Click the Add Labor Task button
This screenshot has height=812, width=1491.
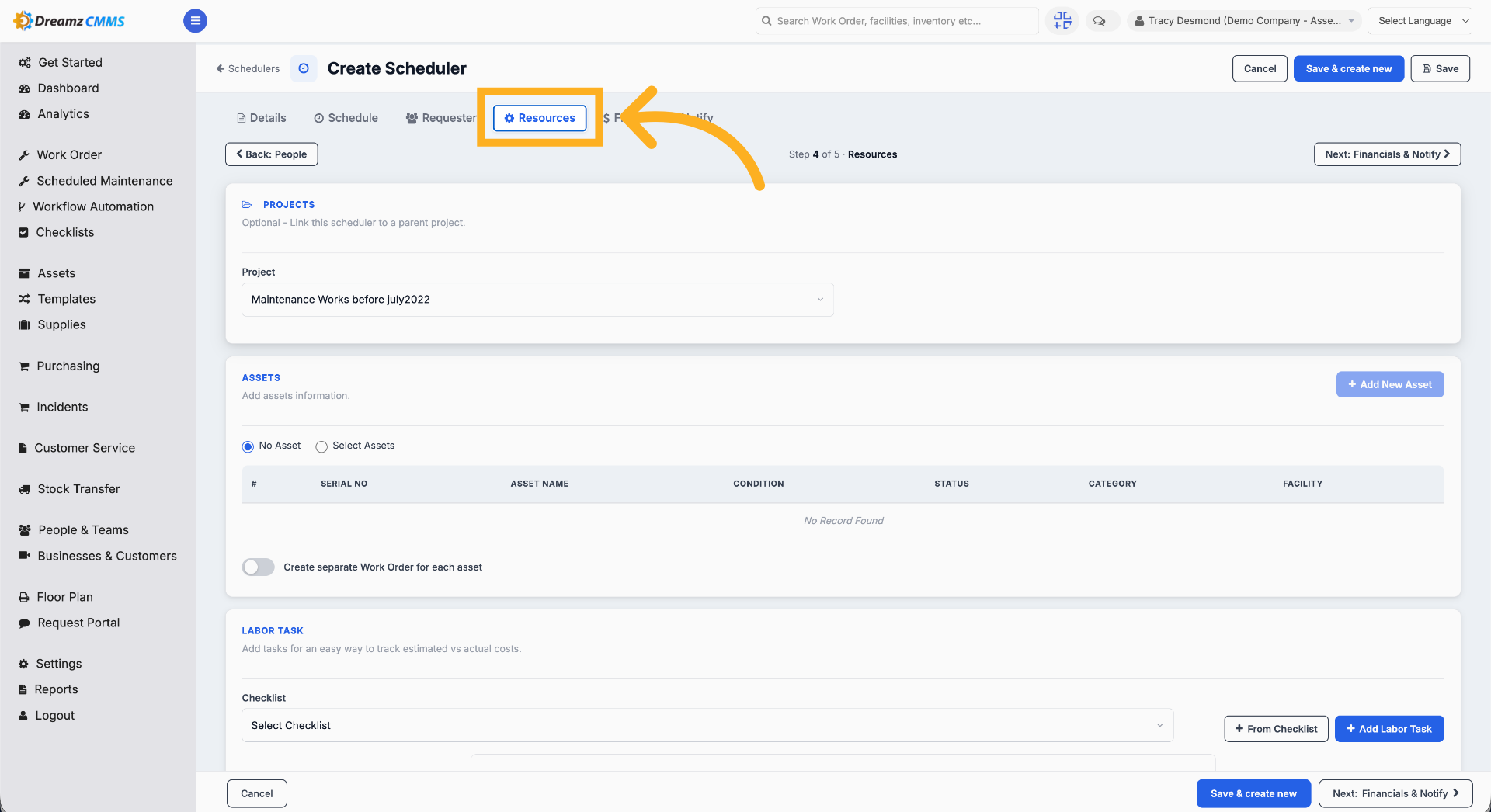[x=1389, y=729]
